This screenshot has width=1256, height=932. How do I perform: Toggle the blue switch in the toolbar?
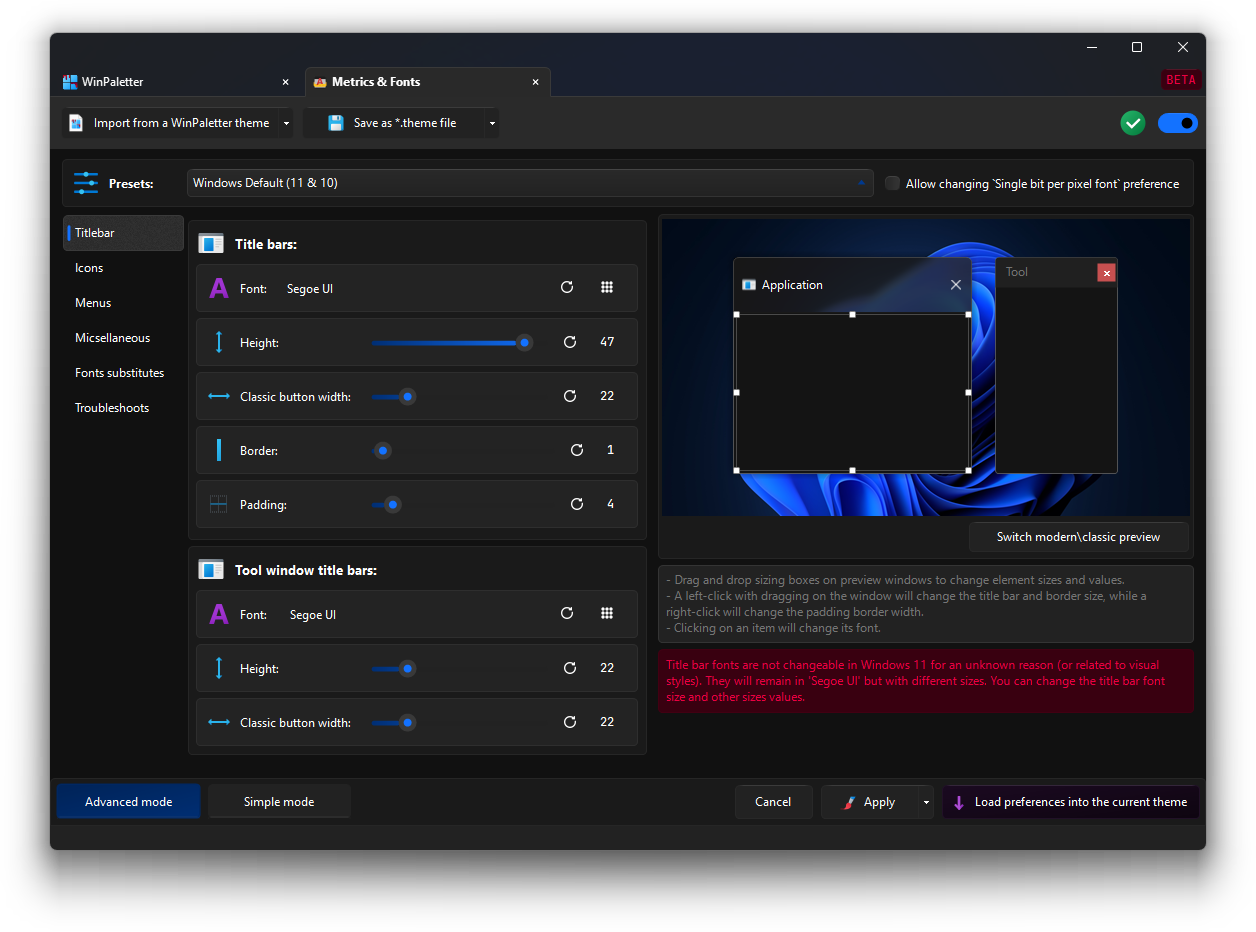1178,123
